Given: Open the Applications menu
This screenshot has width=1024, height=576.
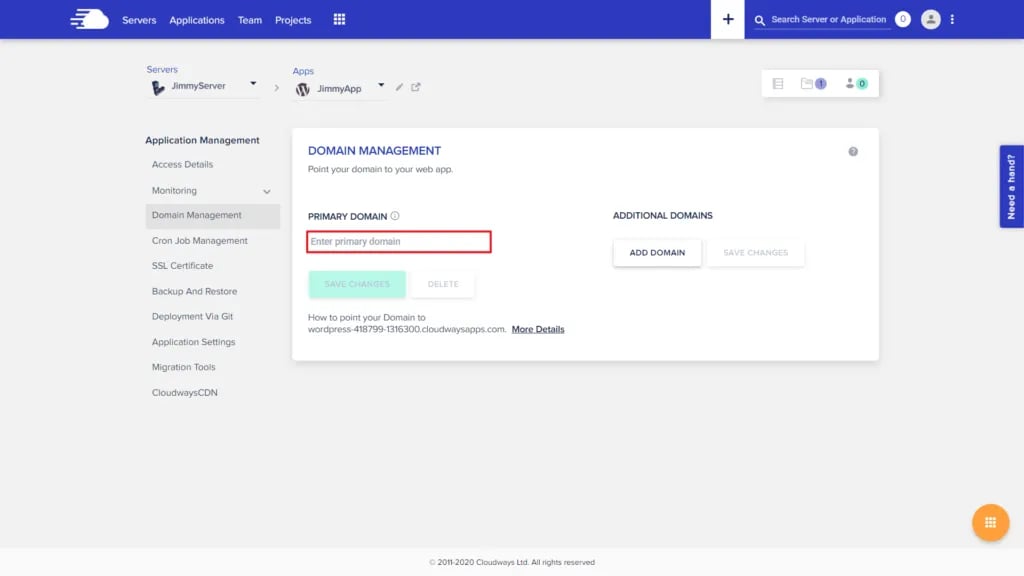Looking at the screenshot, I should point(197,20).
